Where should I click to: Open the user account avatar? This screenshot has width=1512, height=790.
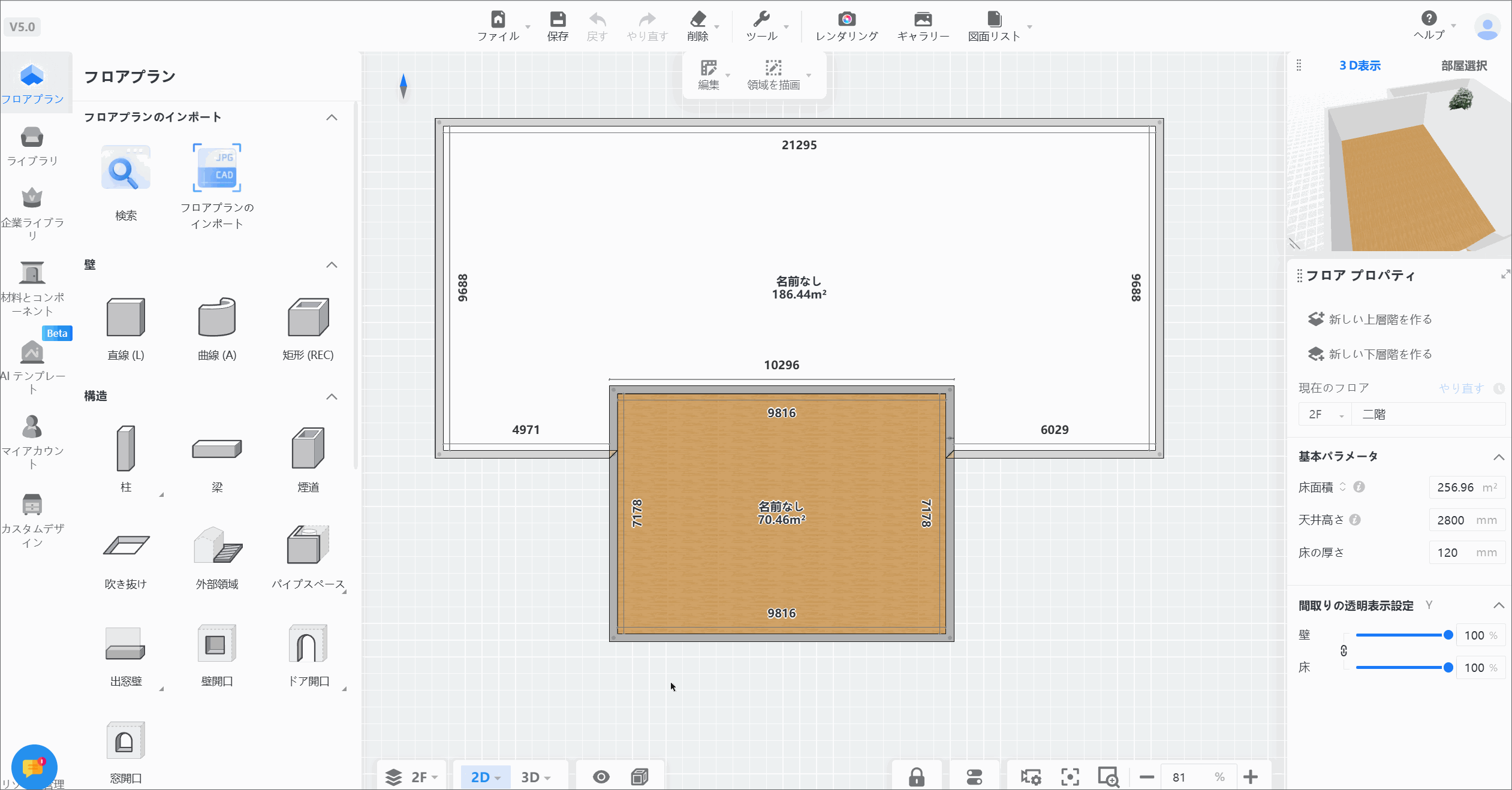click(1487, 27)
